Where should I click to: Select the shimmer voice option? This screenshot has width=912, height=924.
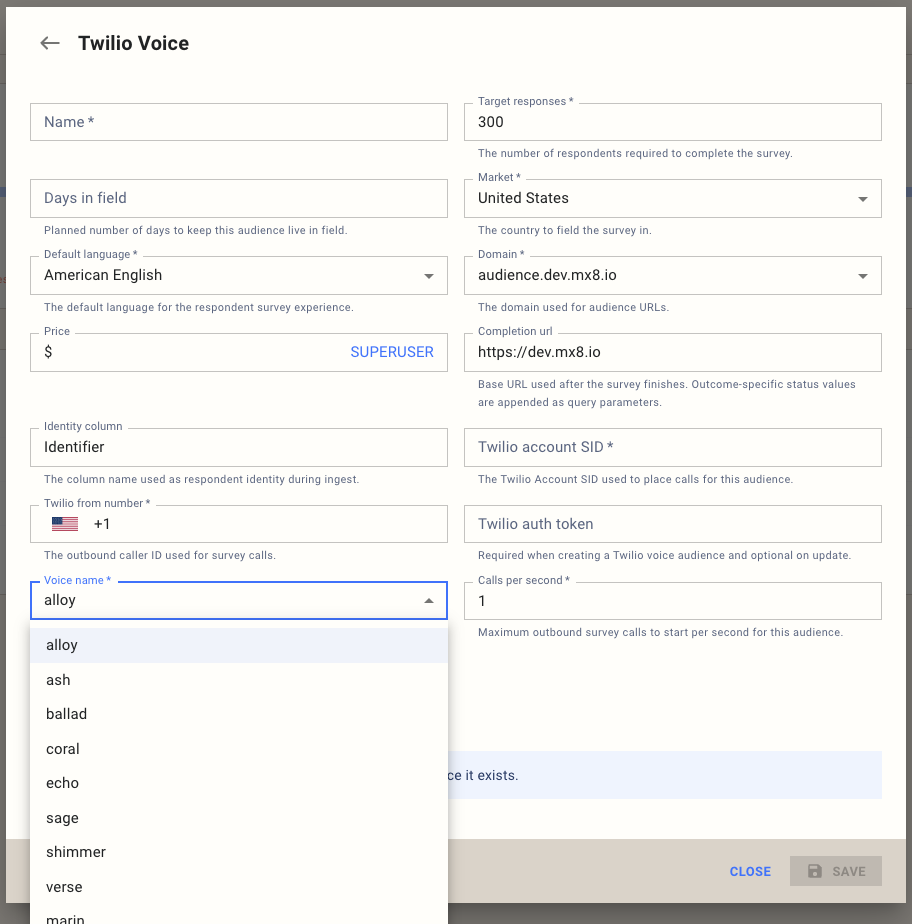76,851
